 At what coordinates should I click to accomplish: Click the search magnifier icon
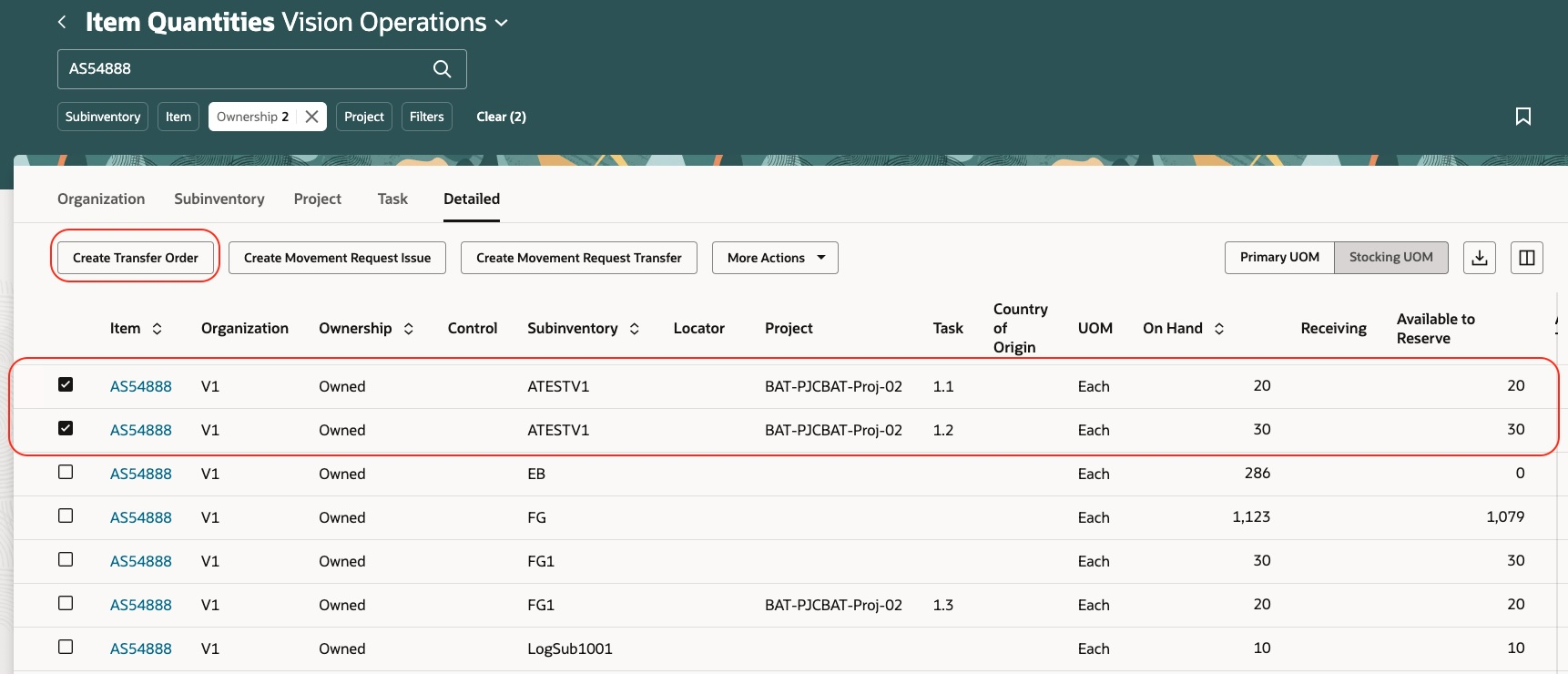point(442,69)
